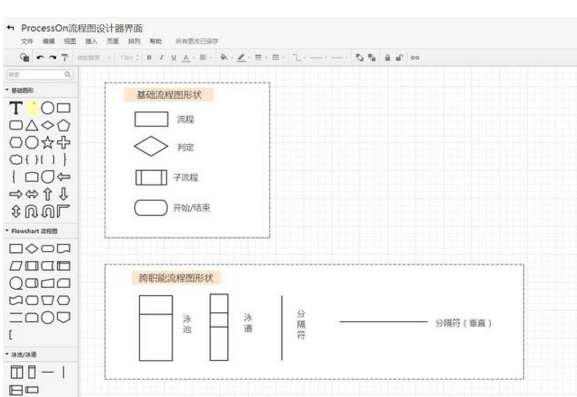
Task: Open the font family dropdown
Action: 94,58
